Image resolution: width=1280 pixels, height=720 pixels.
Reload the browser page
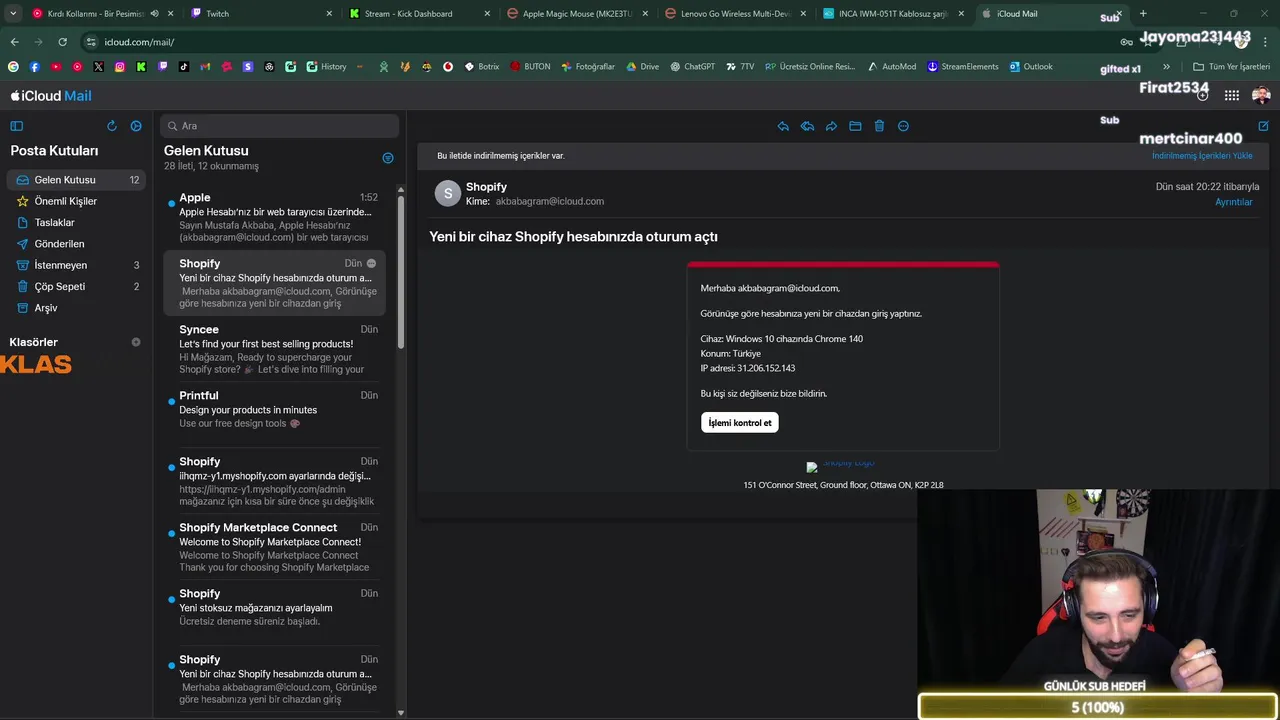(62, 42)
